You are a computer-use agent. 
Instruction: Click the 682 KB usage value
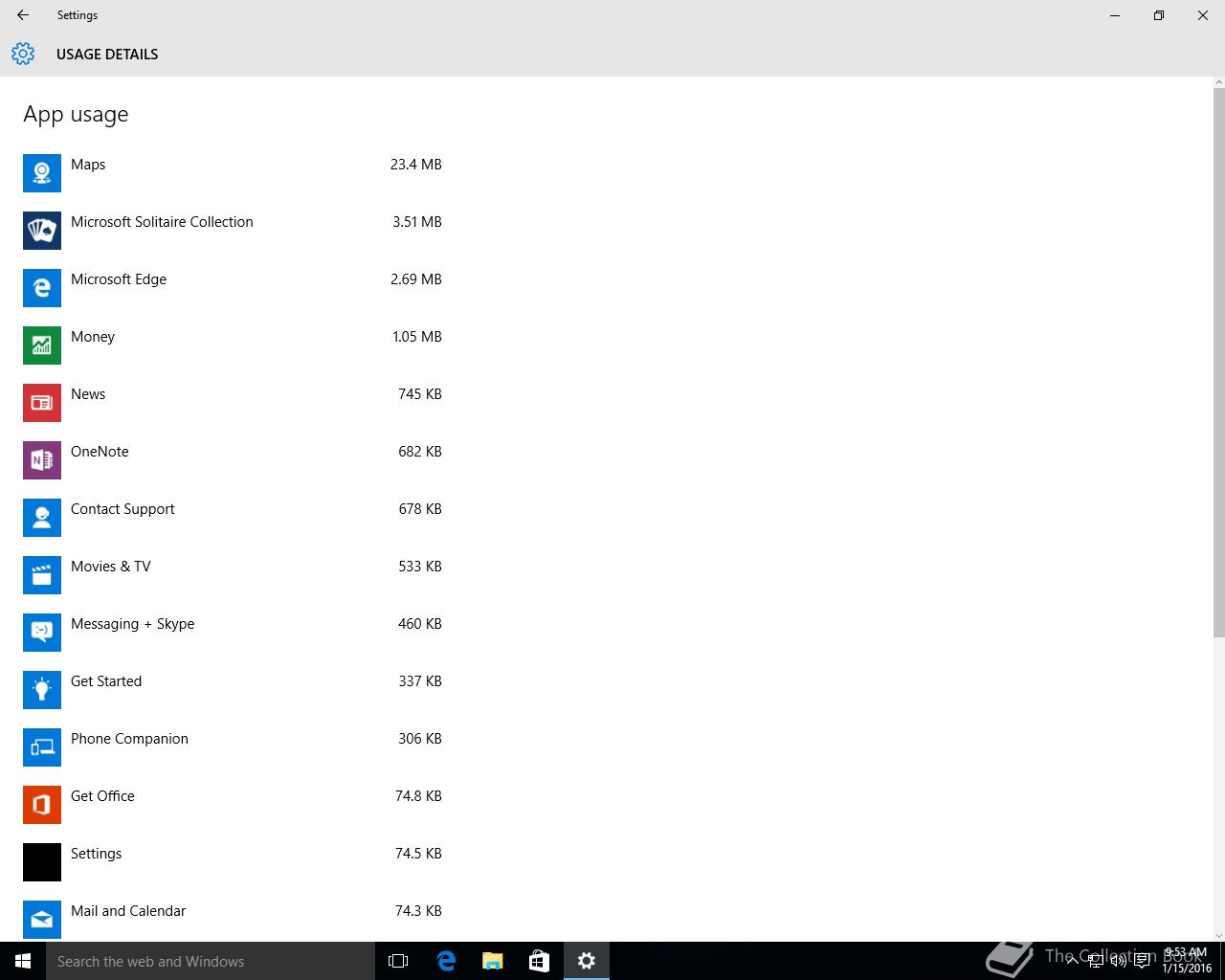click(x=420, y=452)
